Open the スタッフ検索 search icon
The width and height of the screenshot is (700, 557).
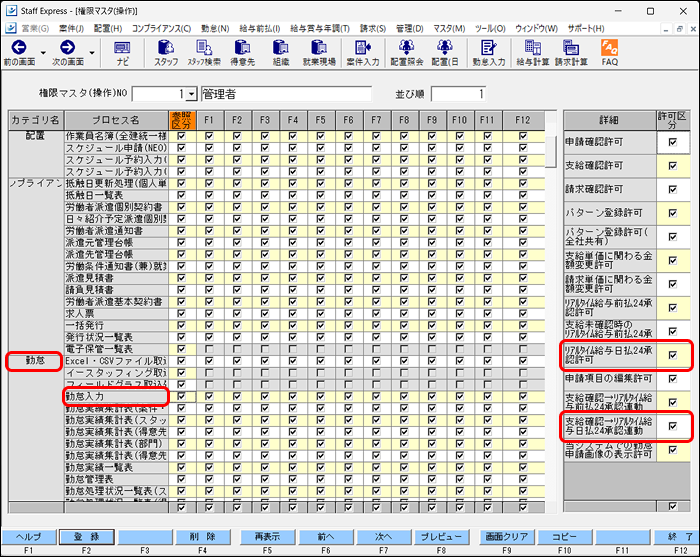click(x=204, y=53)
